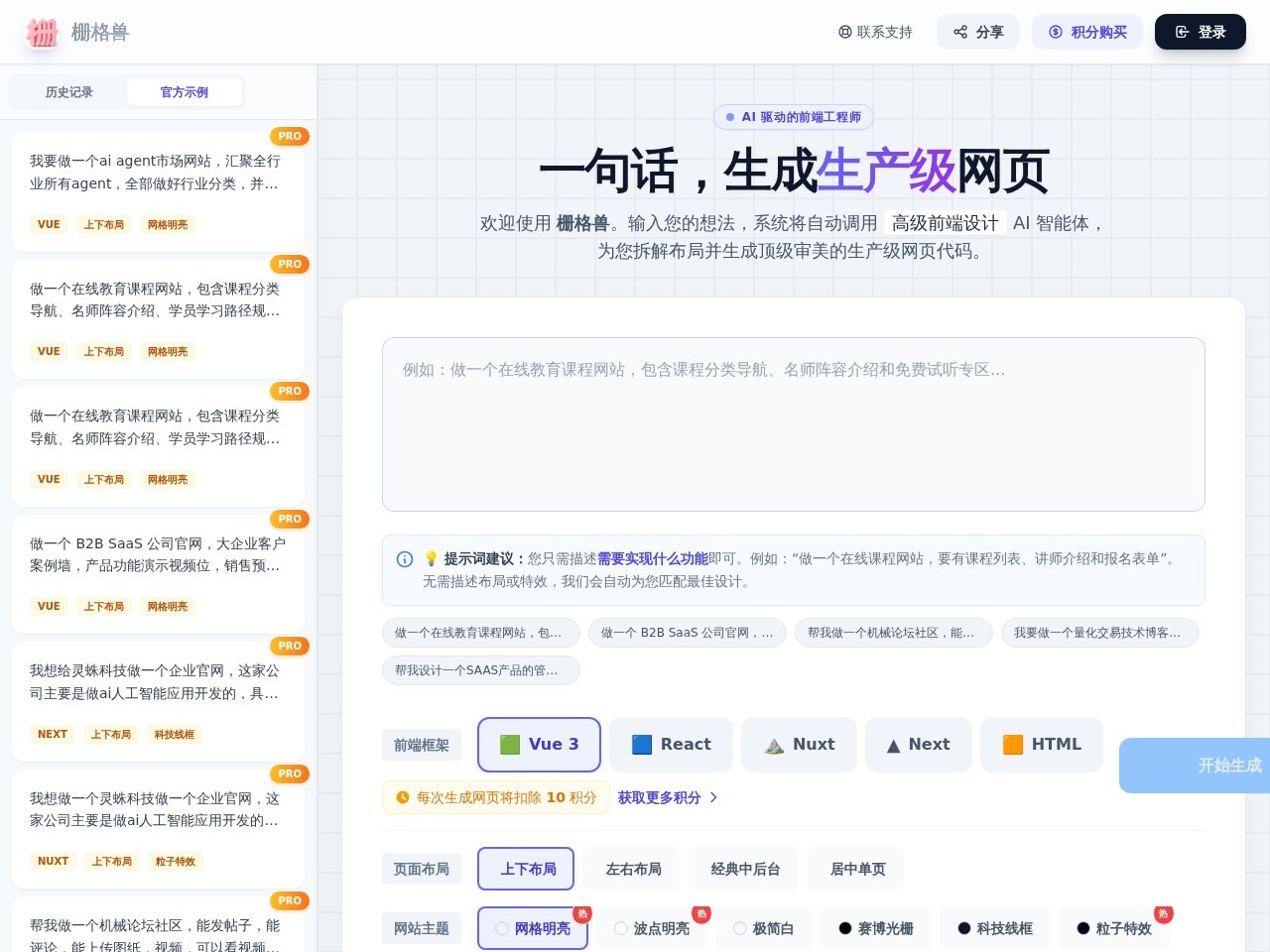Screen dimensions: 1270x952
Task: Click the 获取更多积分 link
Action: [x=660, y=797]
